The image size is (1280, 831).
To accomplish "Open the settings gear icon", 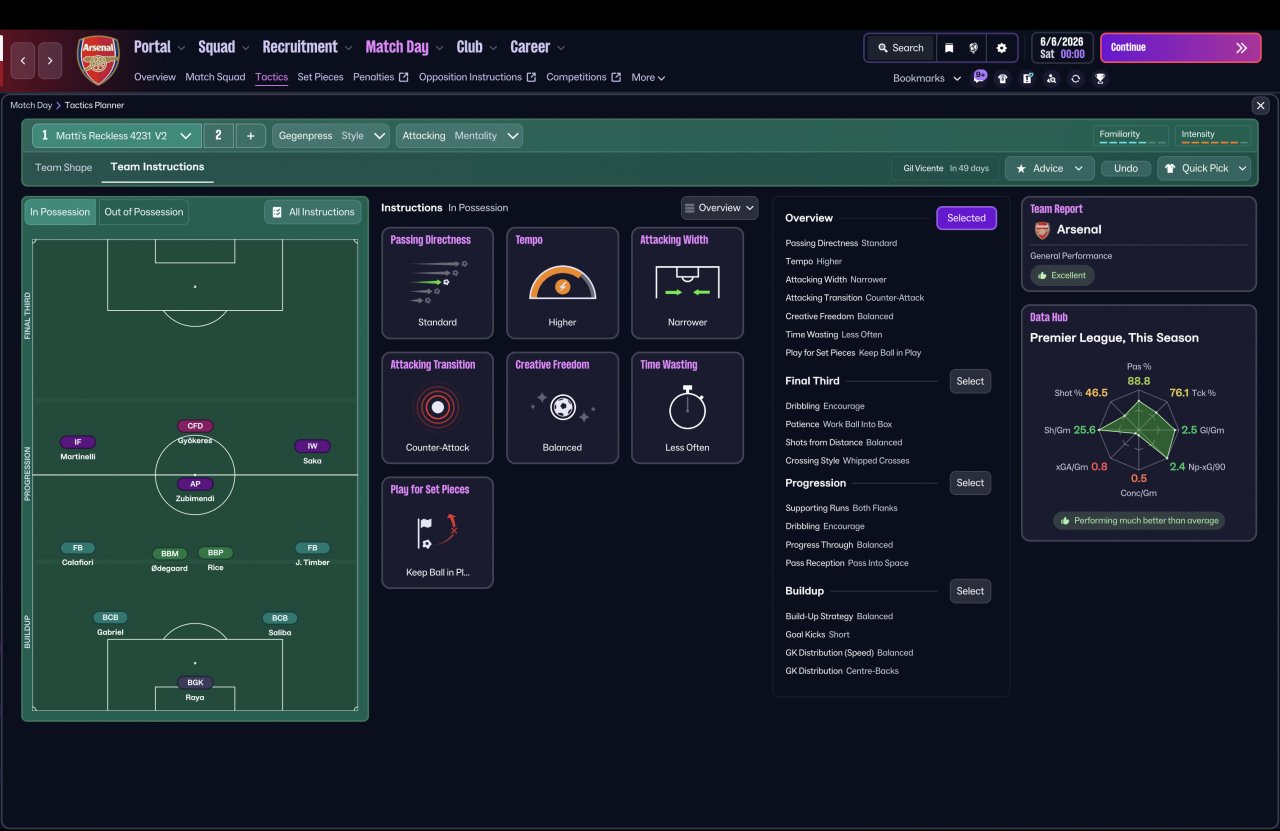I will pos(1002,48).
